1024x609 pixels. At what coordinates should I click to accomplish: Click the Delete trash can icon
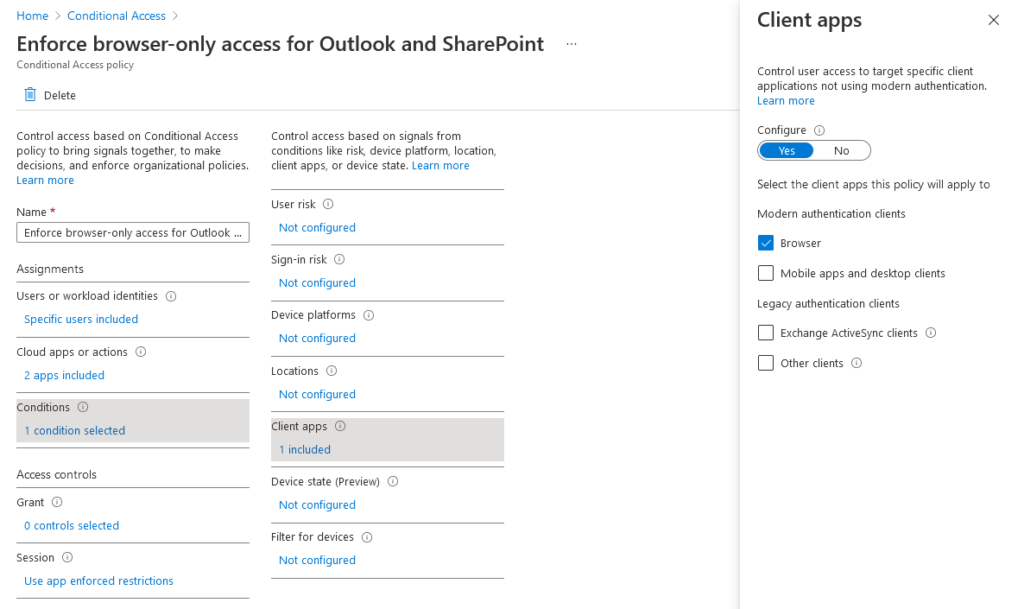point(30,95)
